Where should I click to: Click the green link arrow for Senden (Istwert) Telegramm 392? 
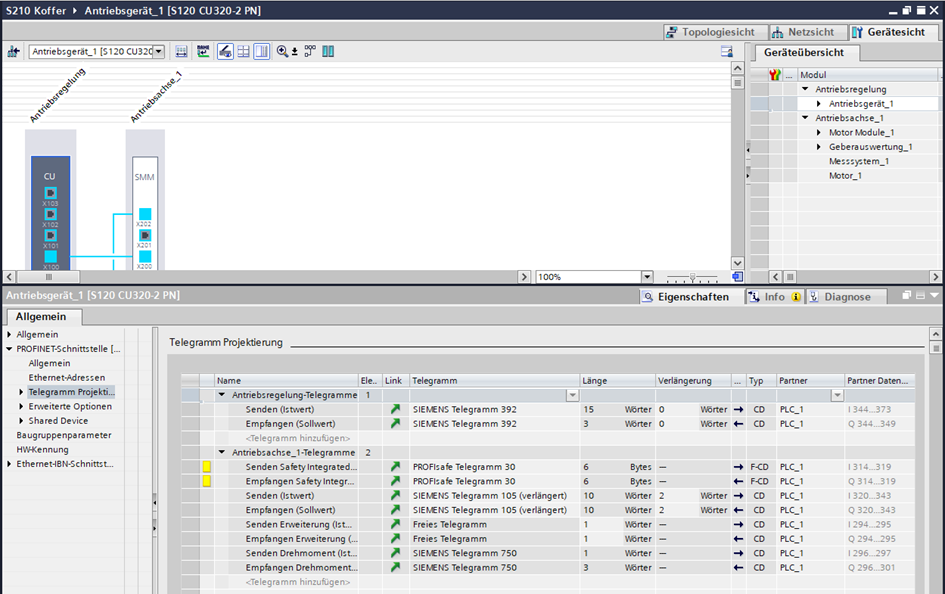(395, 410)
